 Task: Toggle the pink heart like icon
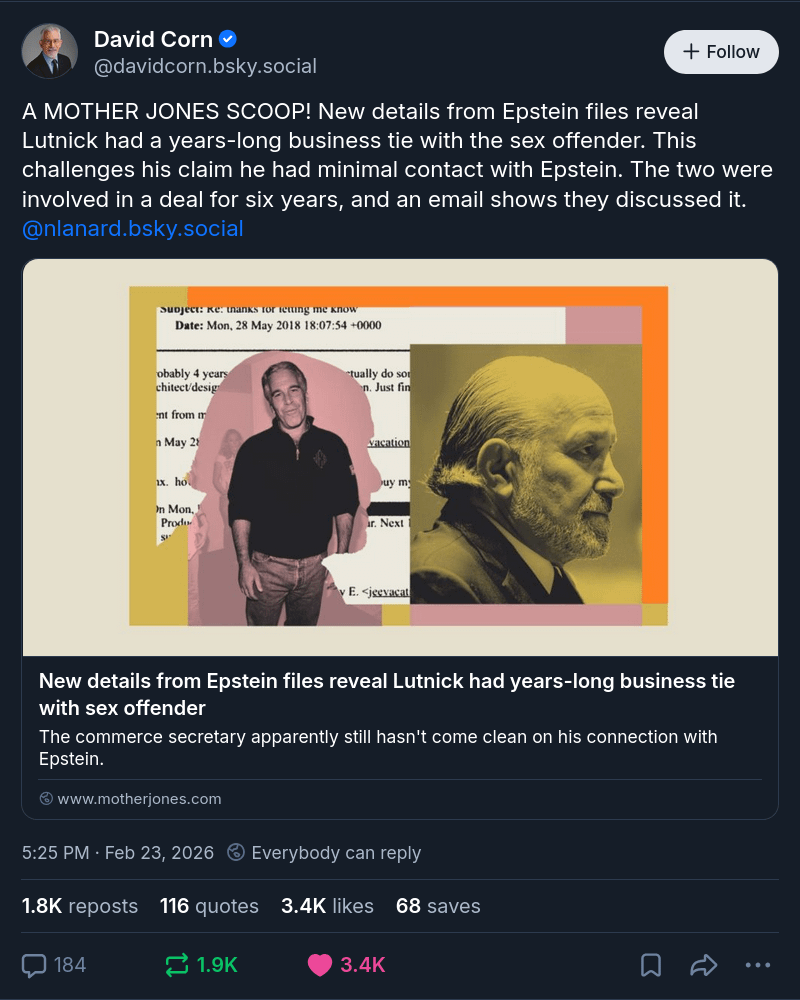coord(320,965)
